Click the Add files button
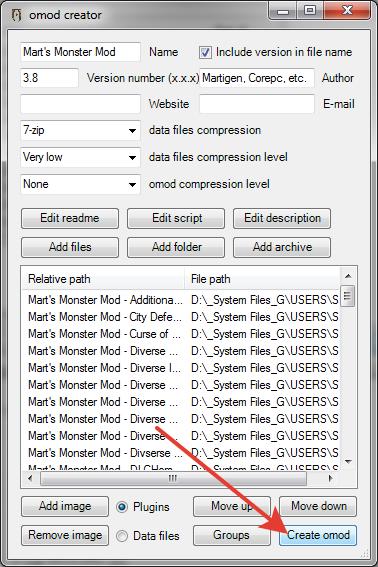The width and height of the screenshot is (378, 567). pyautogui.click(x=70, y=247)
